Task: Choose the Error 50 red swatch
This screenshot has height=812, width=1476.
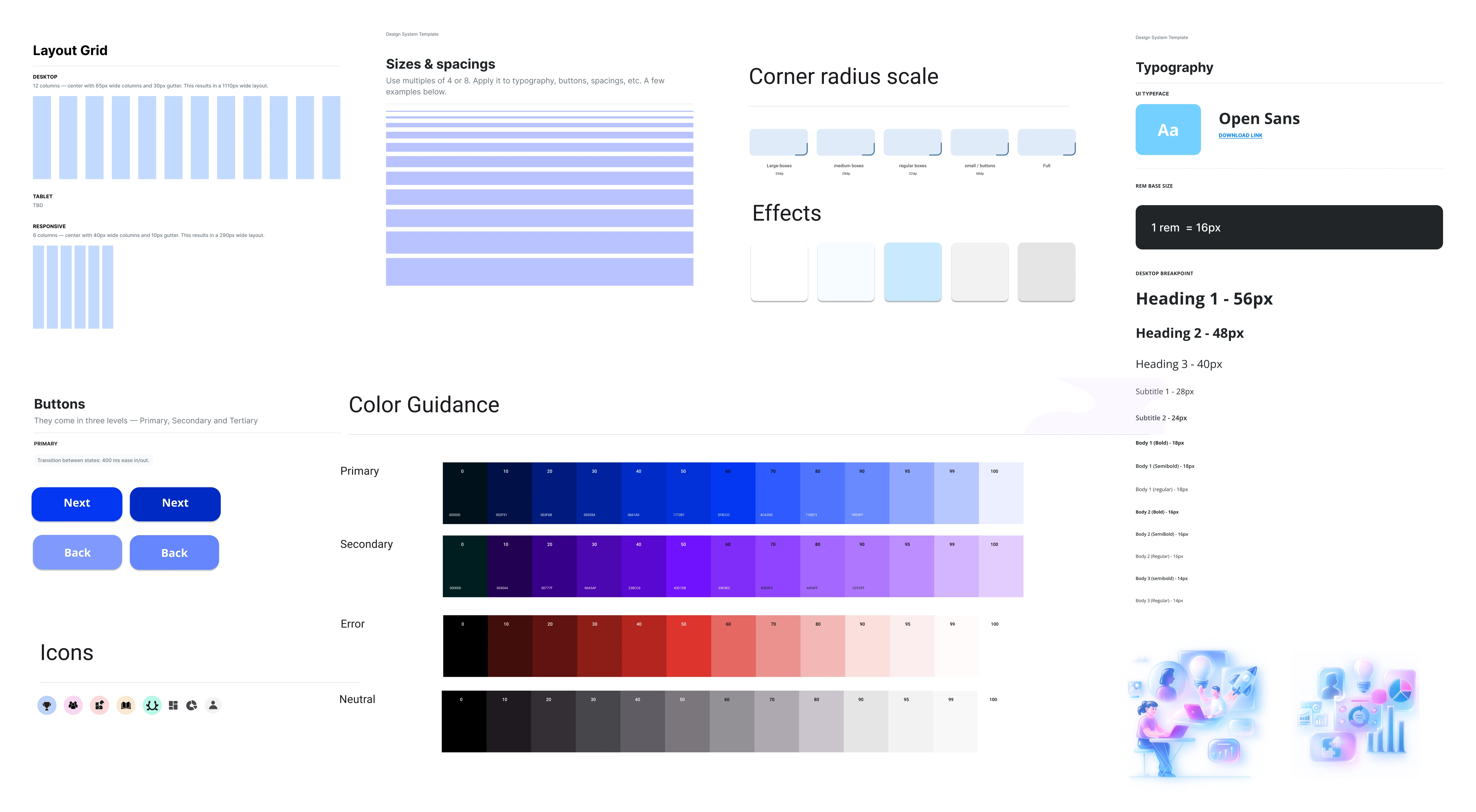Action: click(688, 646)
